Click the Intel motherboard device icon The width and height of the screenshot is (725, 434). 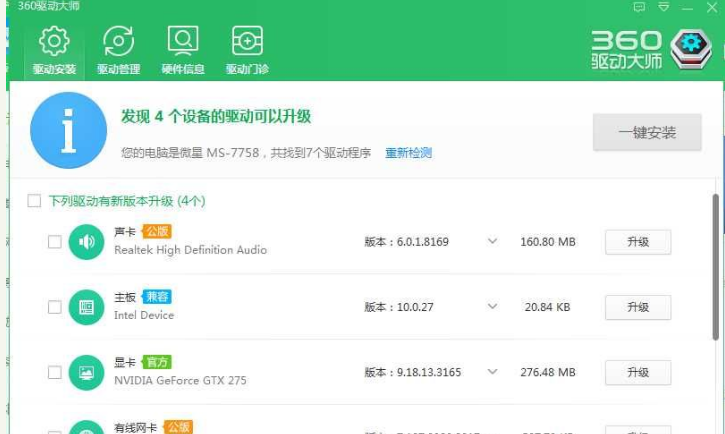86,307
